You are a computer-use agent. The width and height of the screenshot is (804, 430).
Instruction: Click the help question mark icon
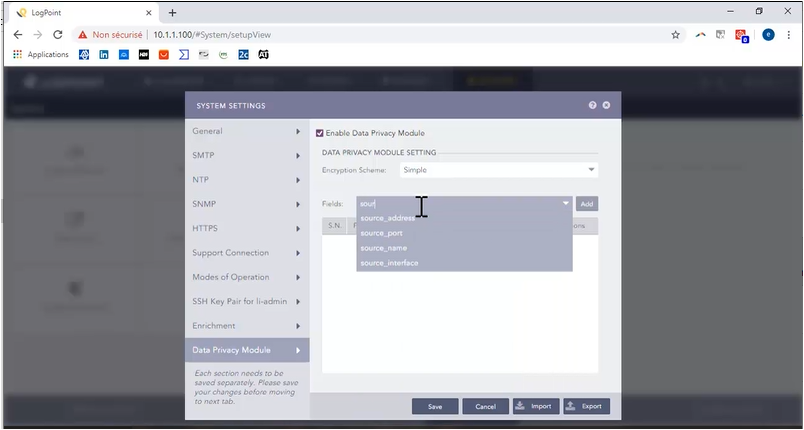pyautogui.click(x=592, y=105)
